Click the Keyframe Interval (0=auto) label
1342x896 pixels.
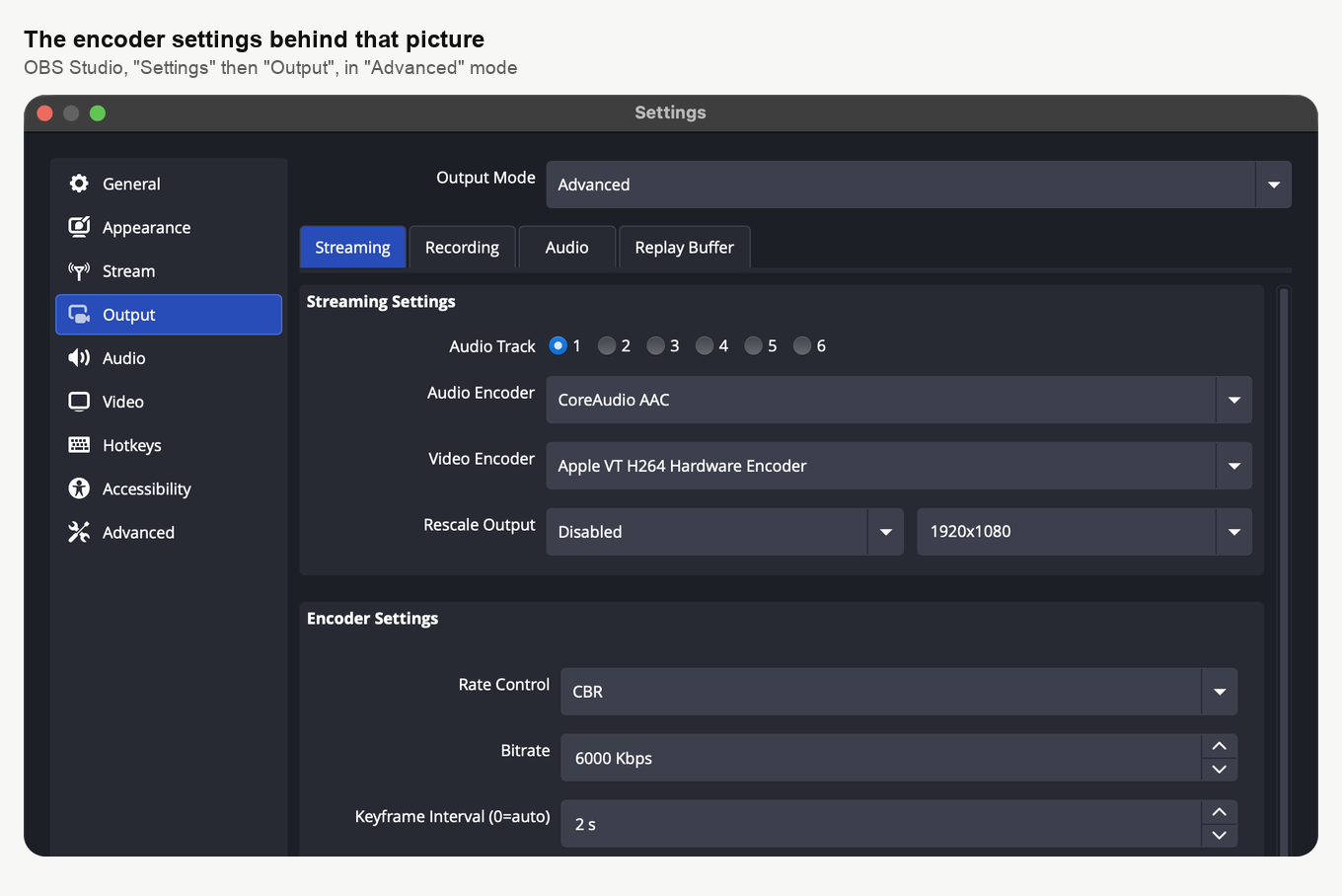click(452, 816)
